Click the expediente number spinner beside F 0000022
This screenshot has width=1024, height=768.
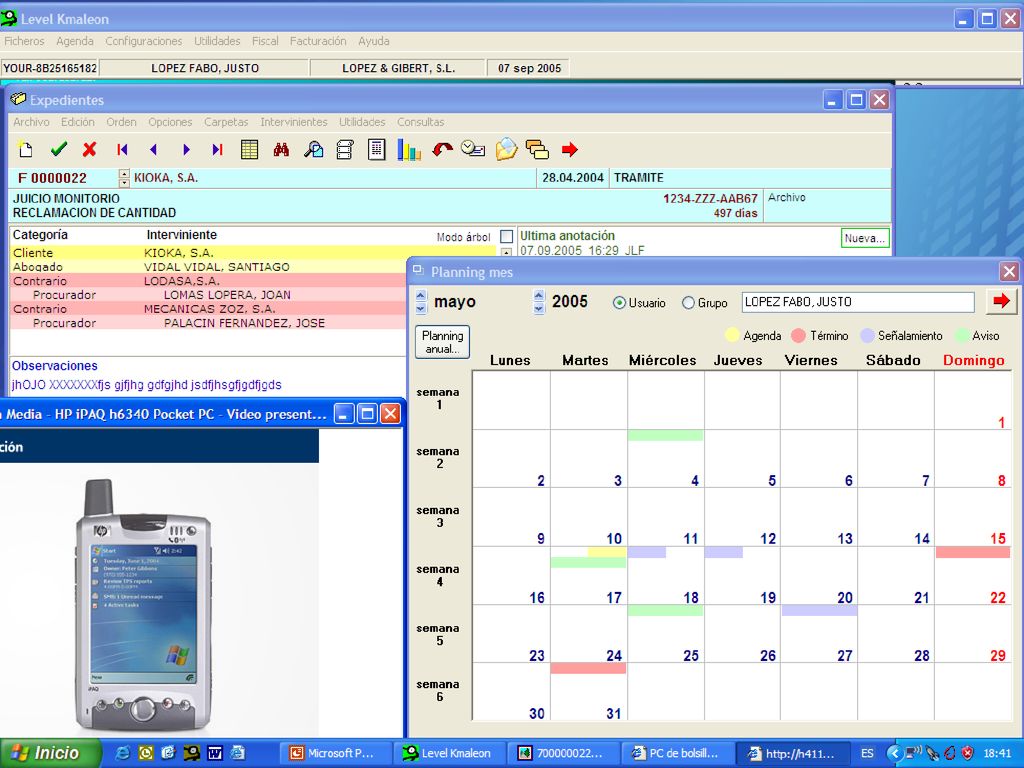click(124, 178)
